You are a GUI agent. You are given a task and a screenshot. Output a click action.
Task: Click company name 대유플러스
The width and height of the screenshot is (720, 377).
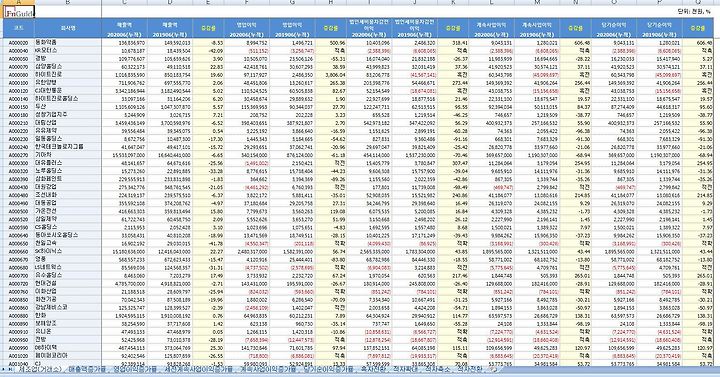pyautogui.click(x=48, y=163)
